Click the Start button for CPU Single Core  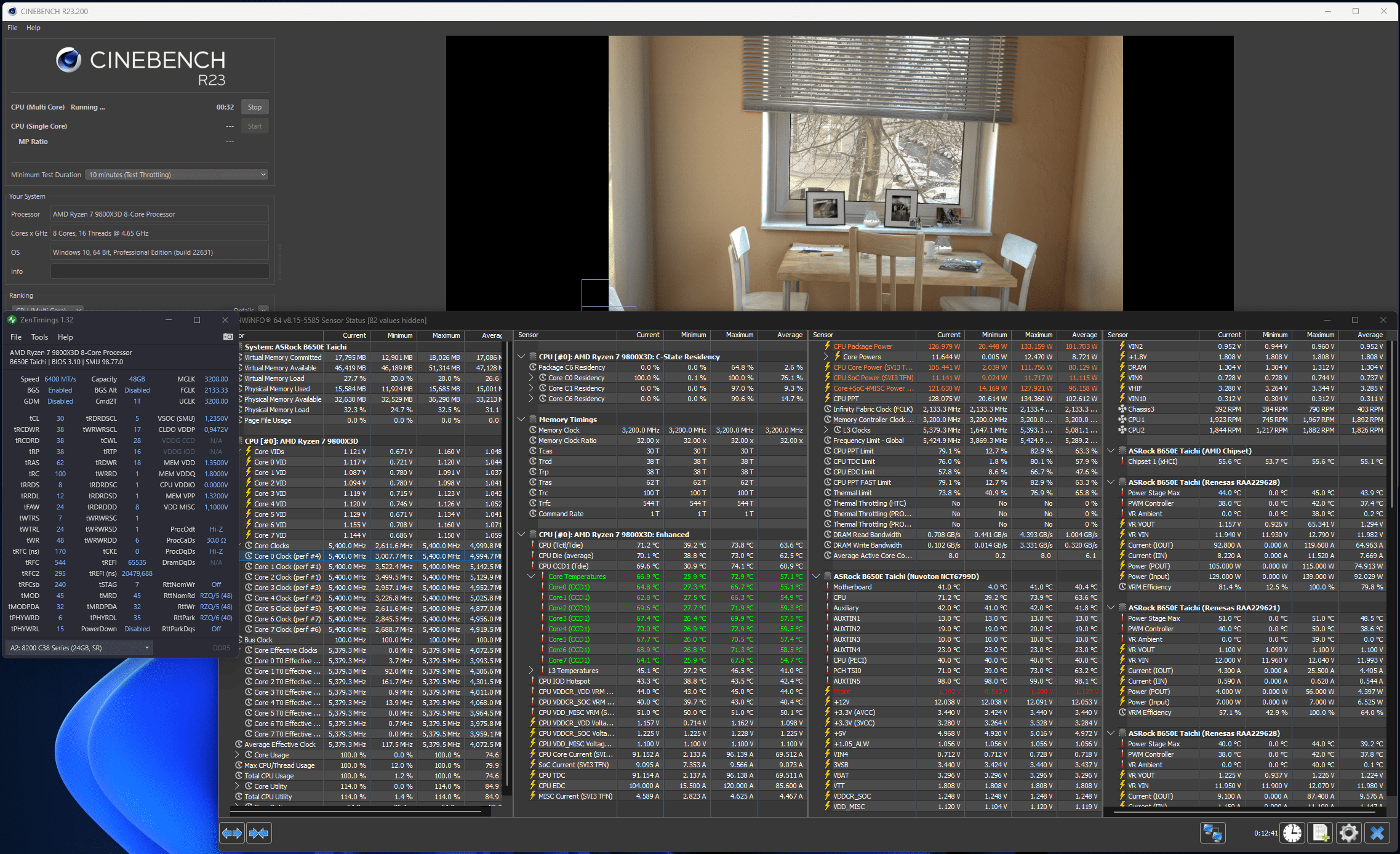[x=255, y=126]
